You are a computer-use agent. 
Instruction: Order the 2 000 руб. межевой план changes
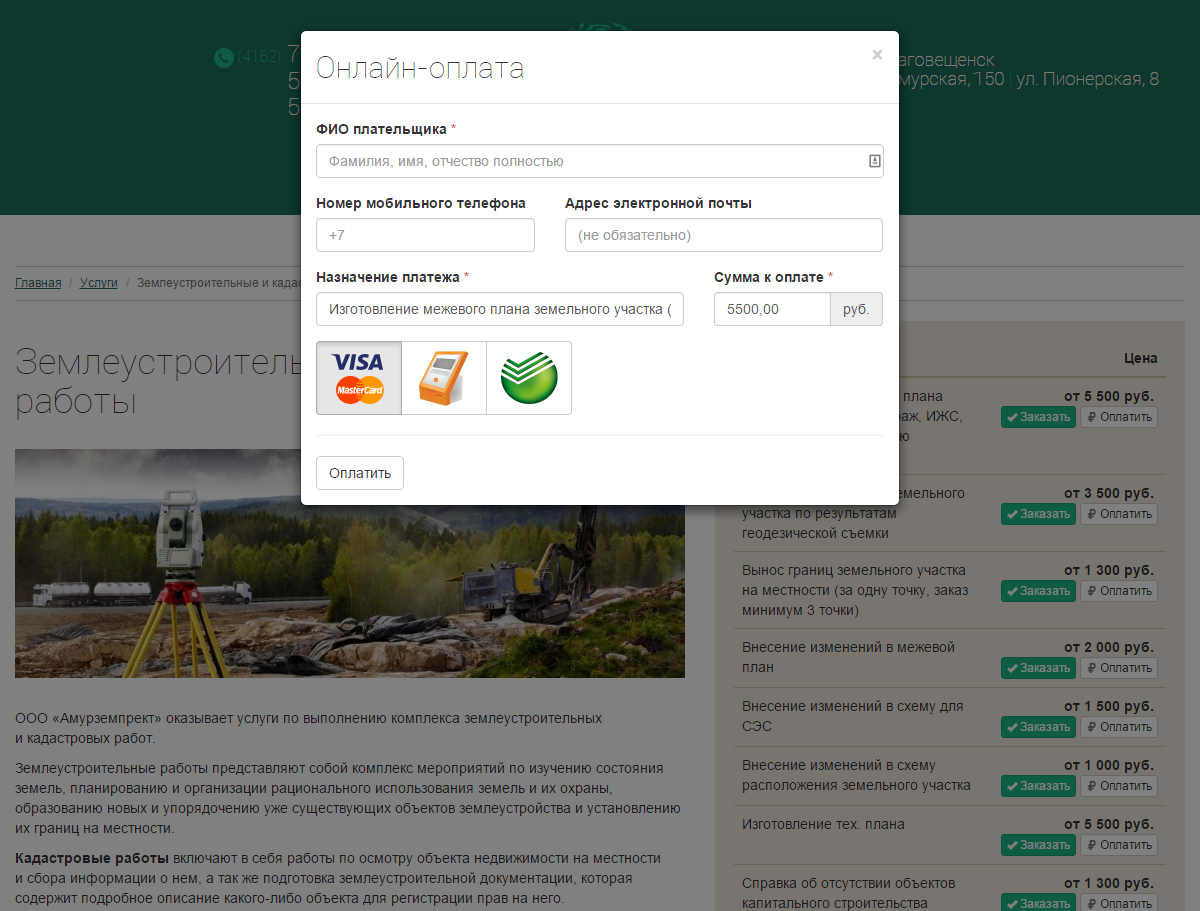[1038, 668]
